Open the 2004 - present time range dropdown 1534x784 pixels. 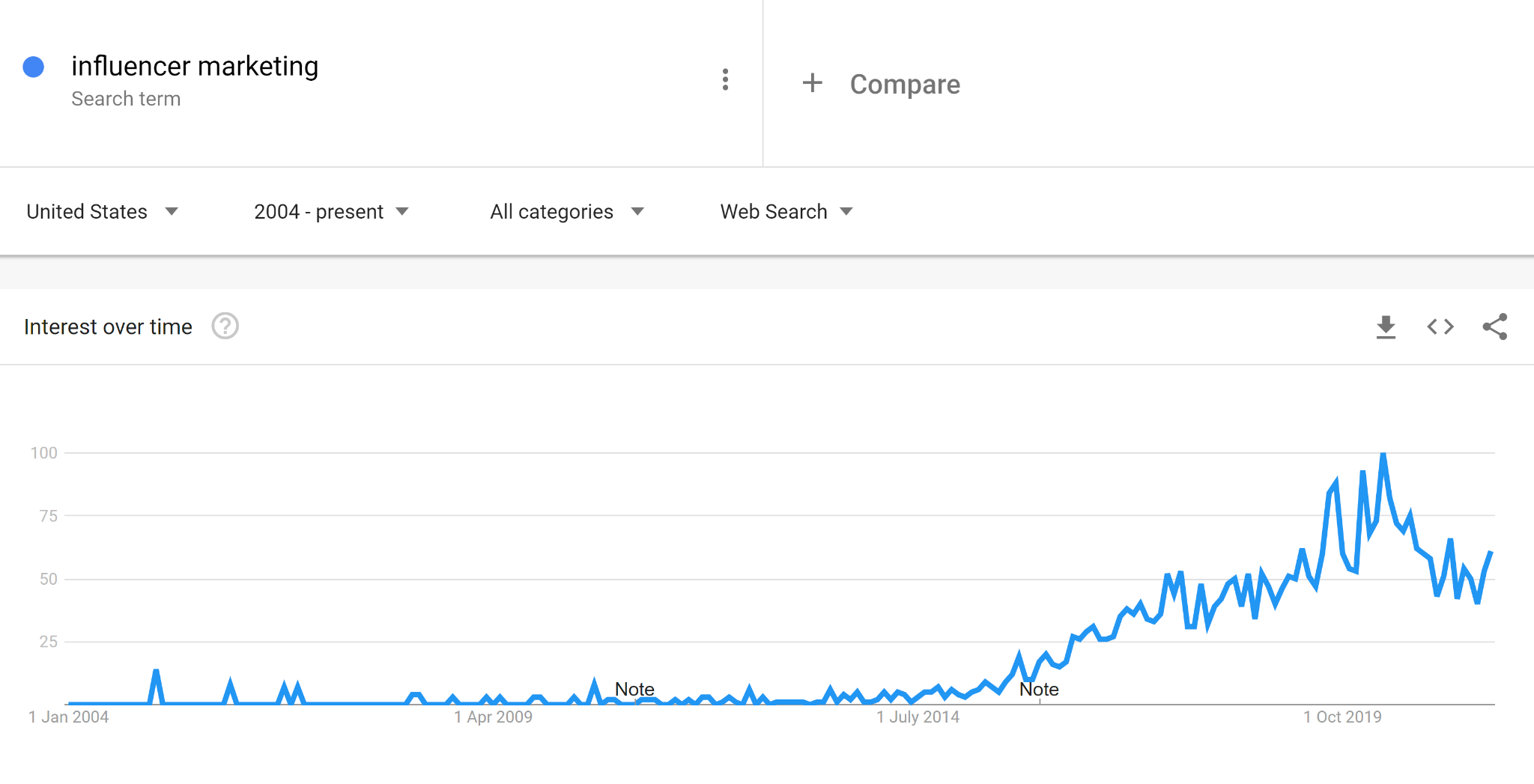[331, 212]
